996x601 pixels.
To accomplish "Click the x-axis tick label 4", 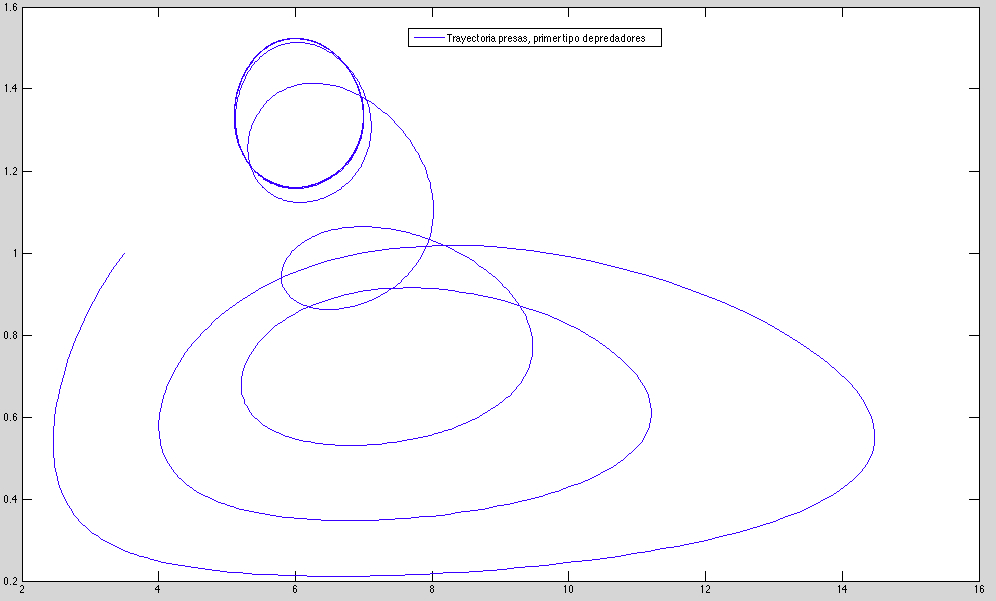I will 158,590.
